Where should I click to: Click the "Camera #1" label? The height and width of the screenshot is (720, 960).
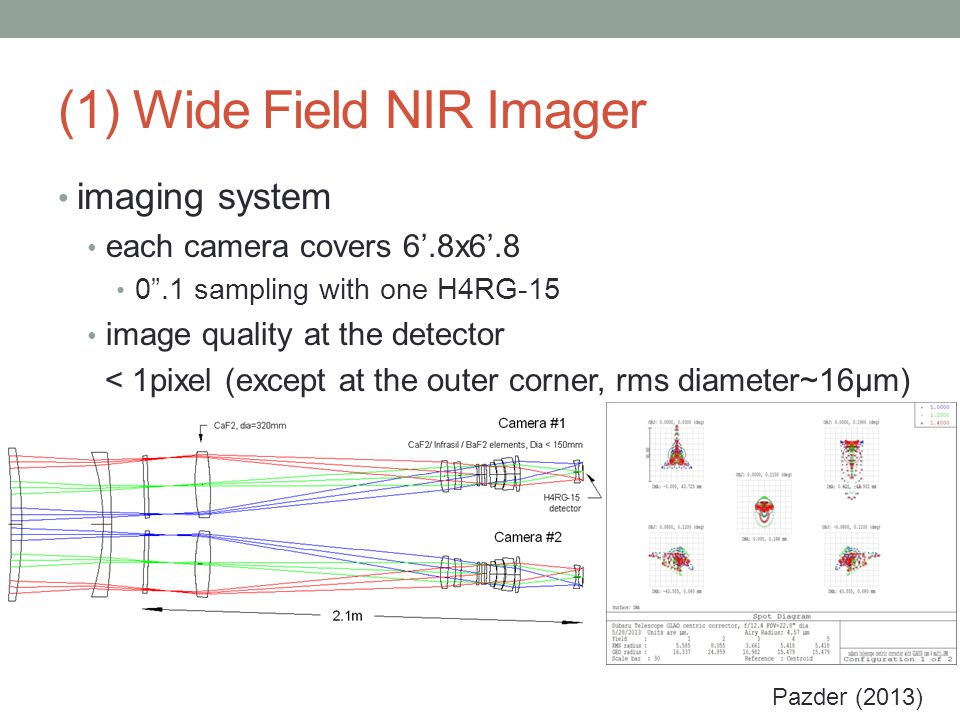[x=532, y=423]
